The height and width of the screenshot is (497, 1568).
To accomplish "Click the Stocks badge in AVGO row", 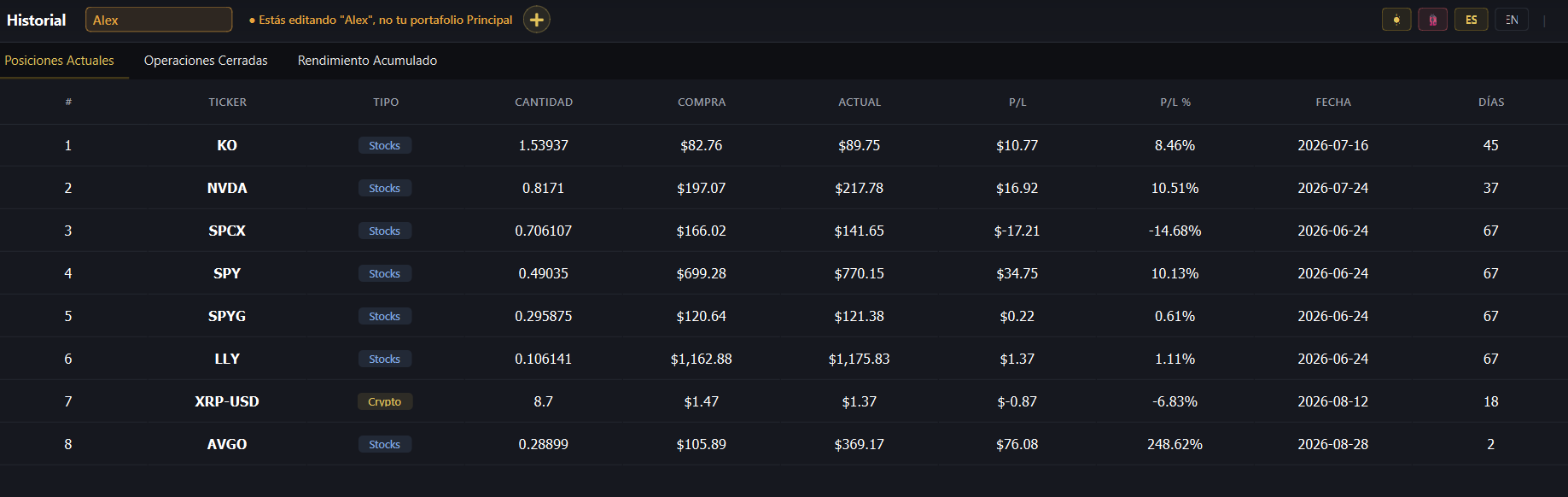I will pos(385,444).
